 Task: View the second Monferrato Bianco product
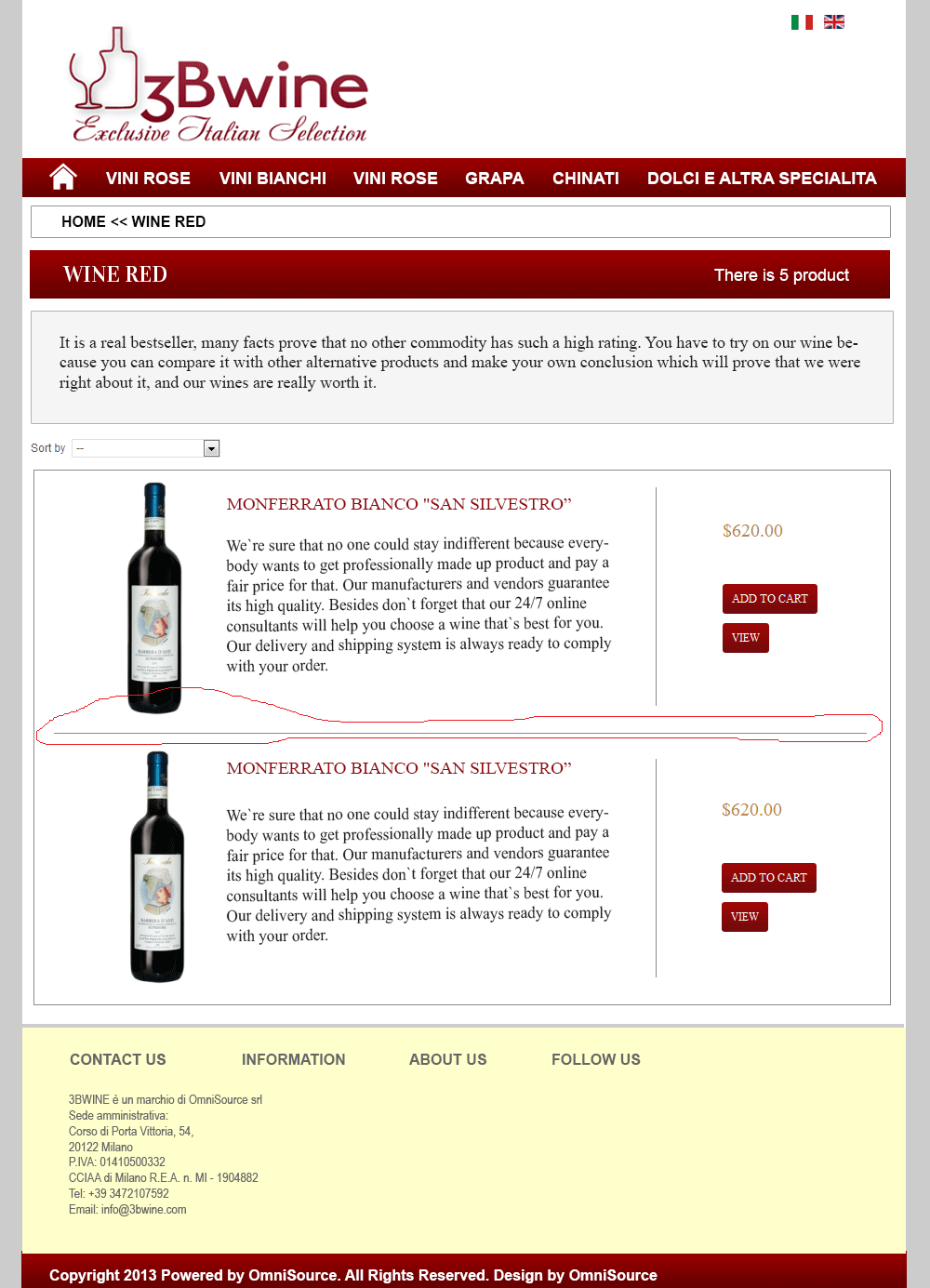click(x=745, y=917)
